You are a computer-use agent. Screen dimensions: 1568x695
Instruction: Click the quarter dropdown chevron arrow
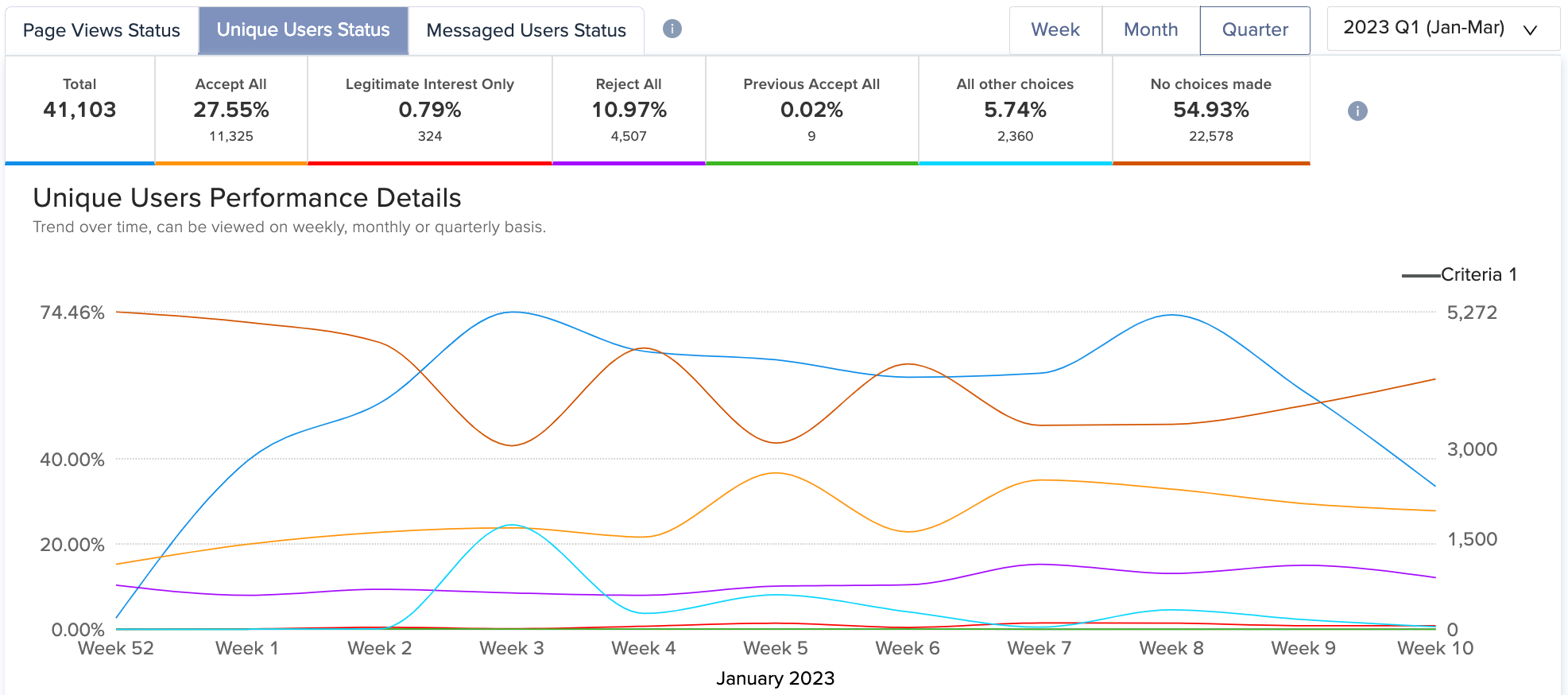(1530, 30)
